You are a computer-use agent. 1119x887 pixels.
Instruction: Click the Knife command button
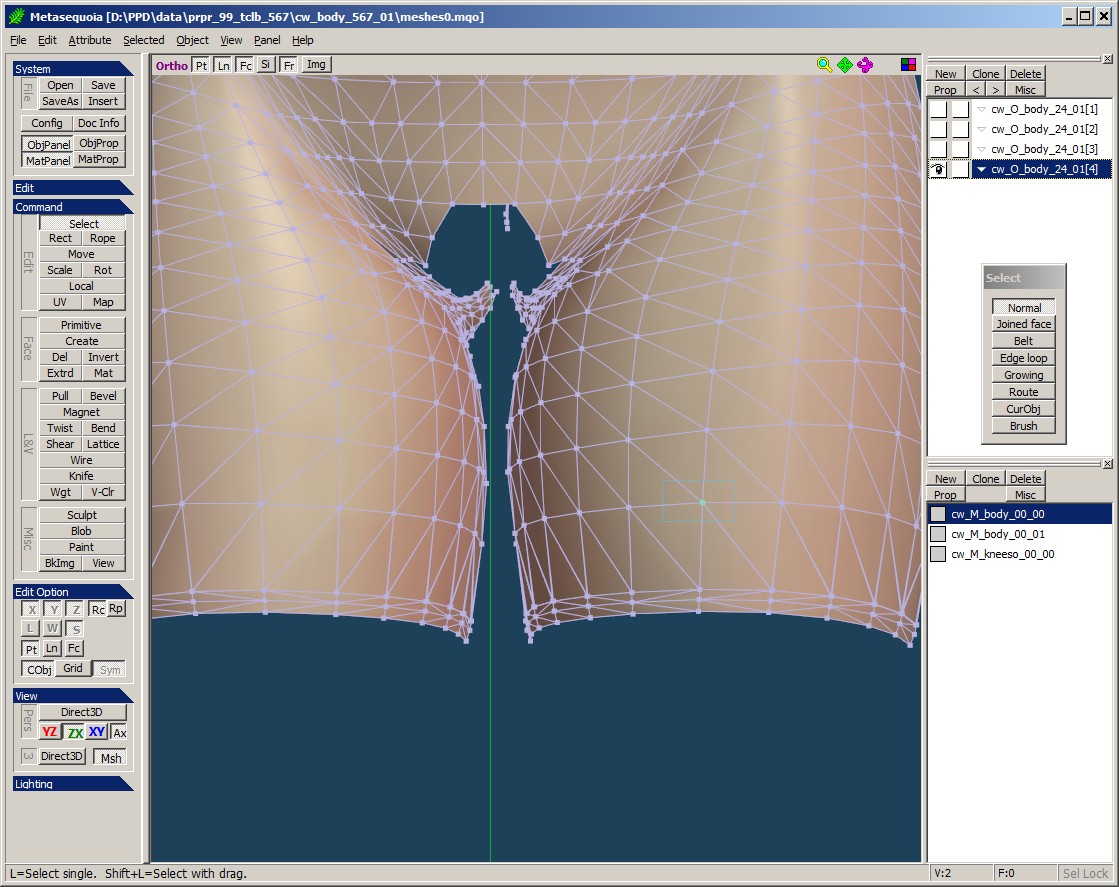(x=81, y=476)
